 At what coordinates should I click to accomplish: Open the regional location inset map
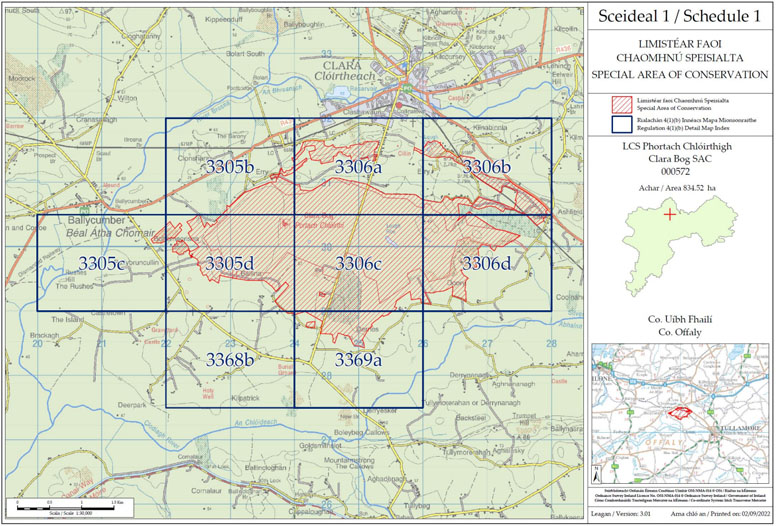680,414
